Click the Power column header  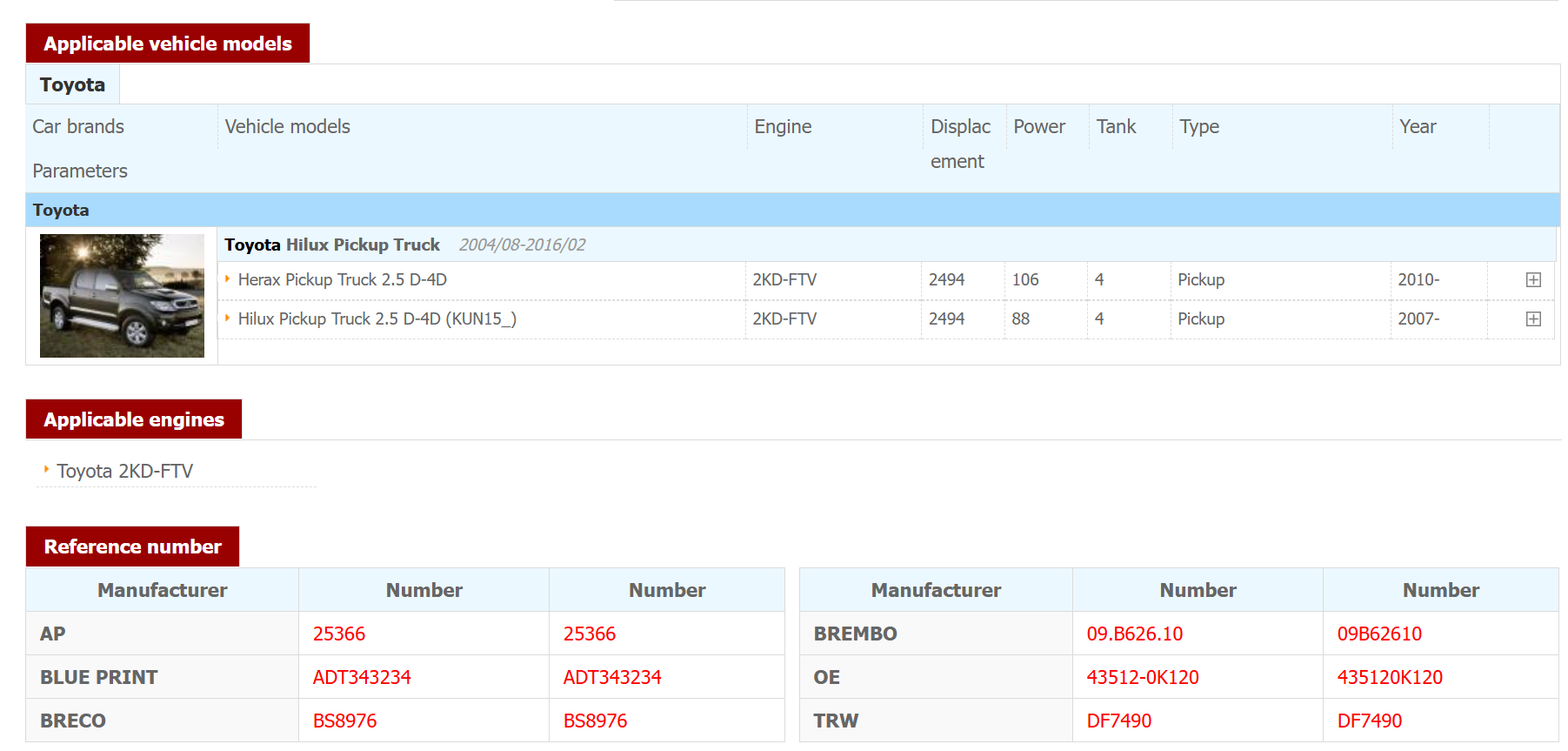[x=1039, y=126]
